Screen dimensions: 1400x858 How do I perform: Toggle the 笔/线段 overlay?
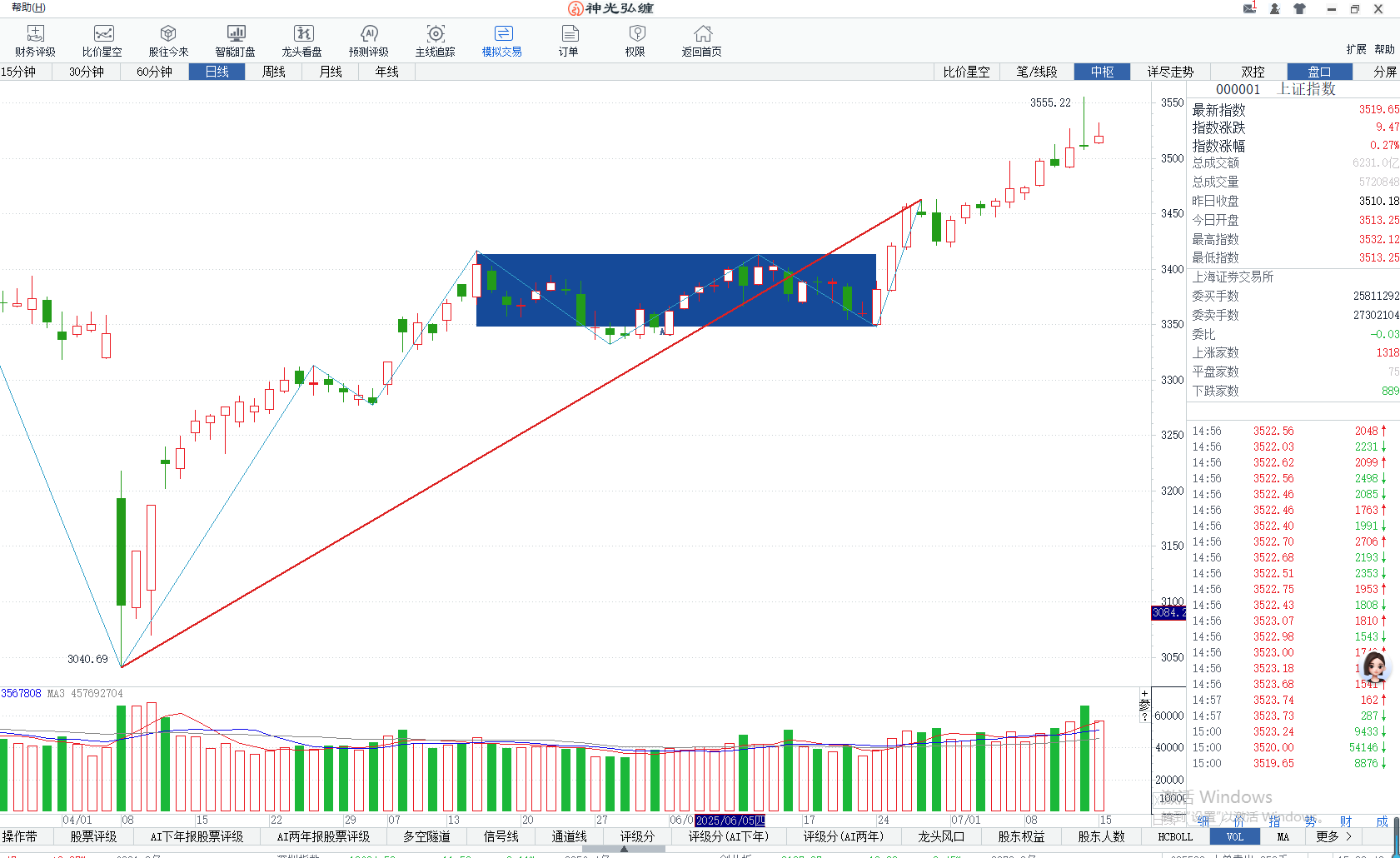[1037, 72]
